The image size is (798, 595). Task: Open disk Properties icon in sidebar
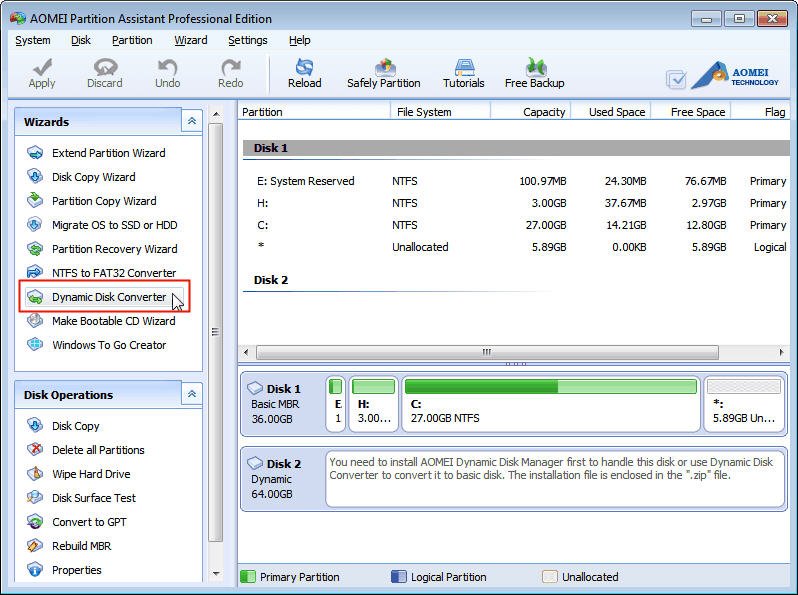point(35,570)
